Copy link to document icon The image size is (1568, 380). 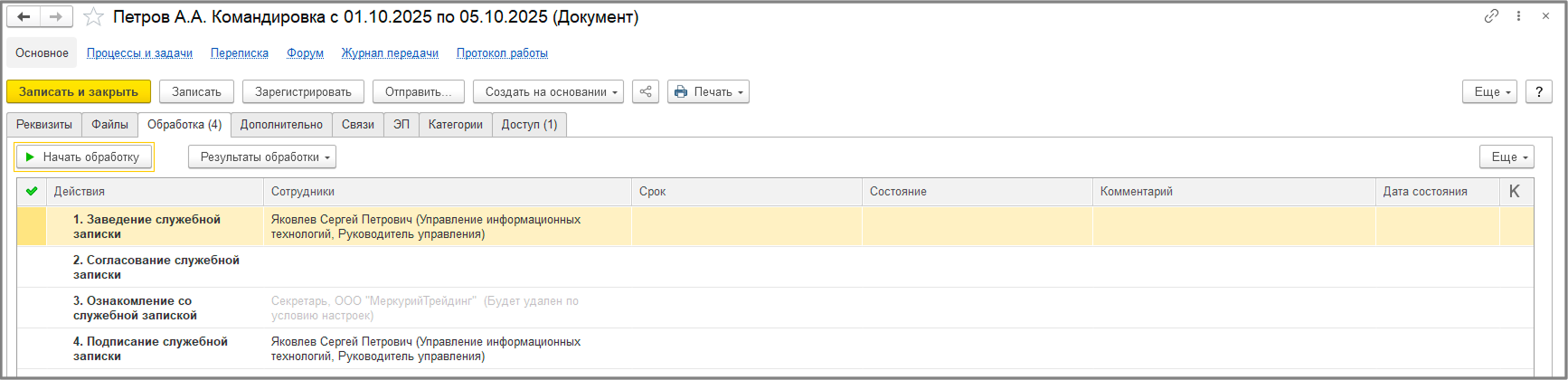coord(1491,16)
